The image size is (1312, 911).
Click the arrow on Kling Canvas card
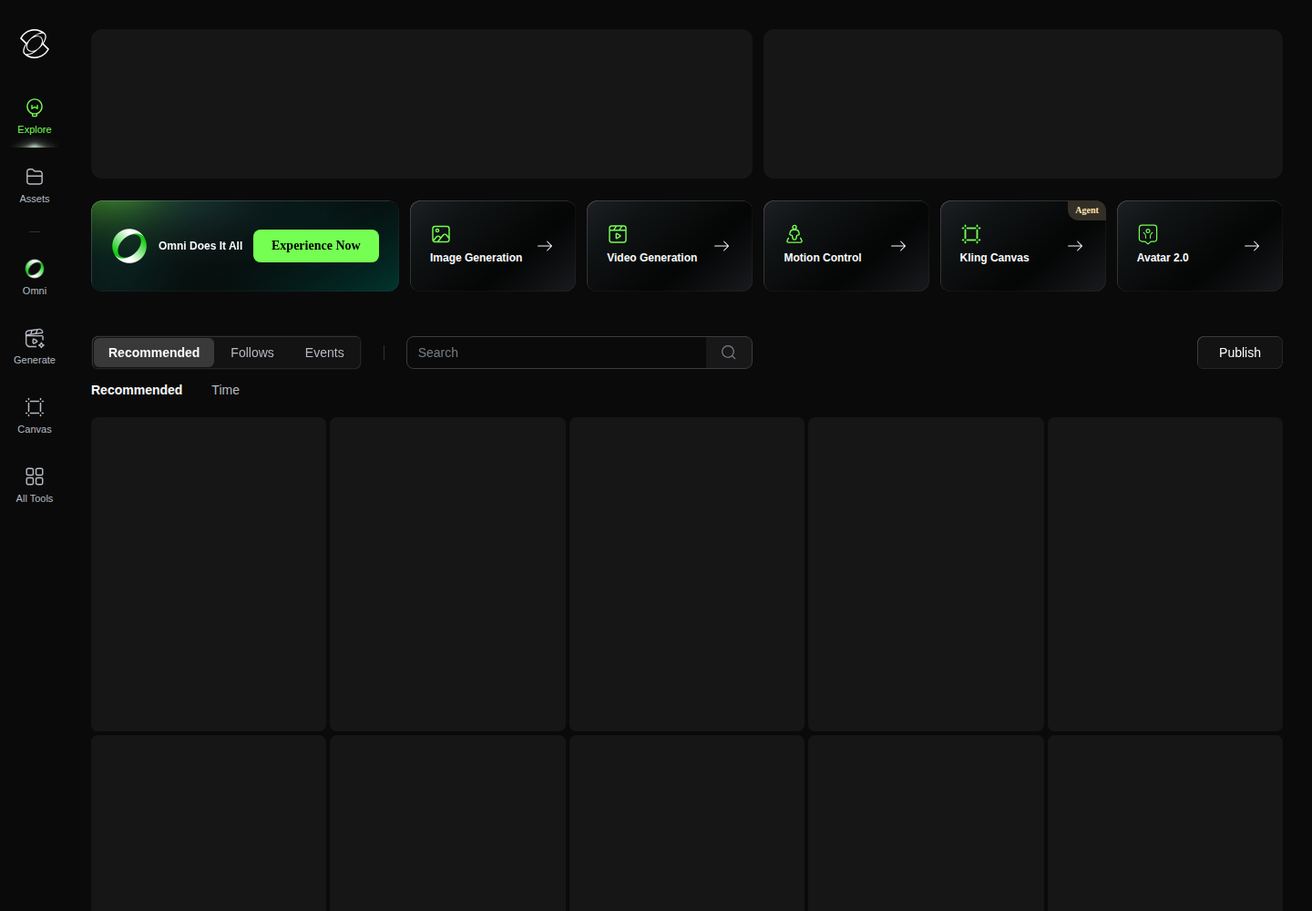click(1075, 246)
